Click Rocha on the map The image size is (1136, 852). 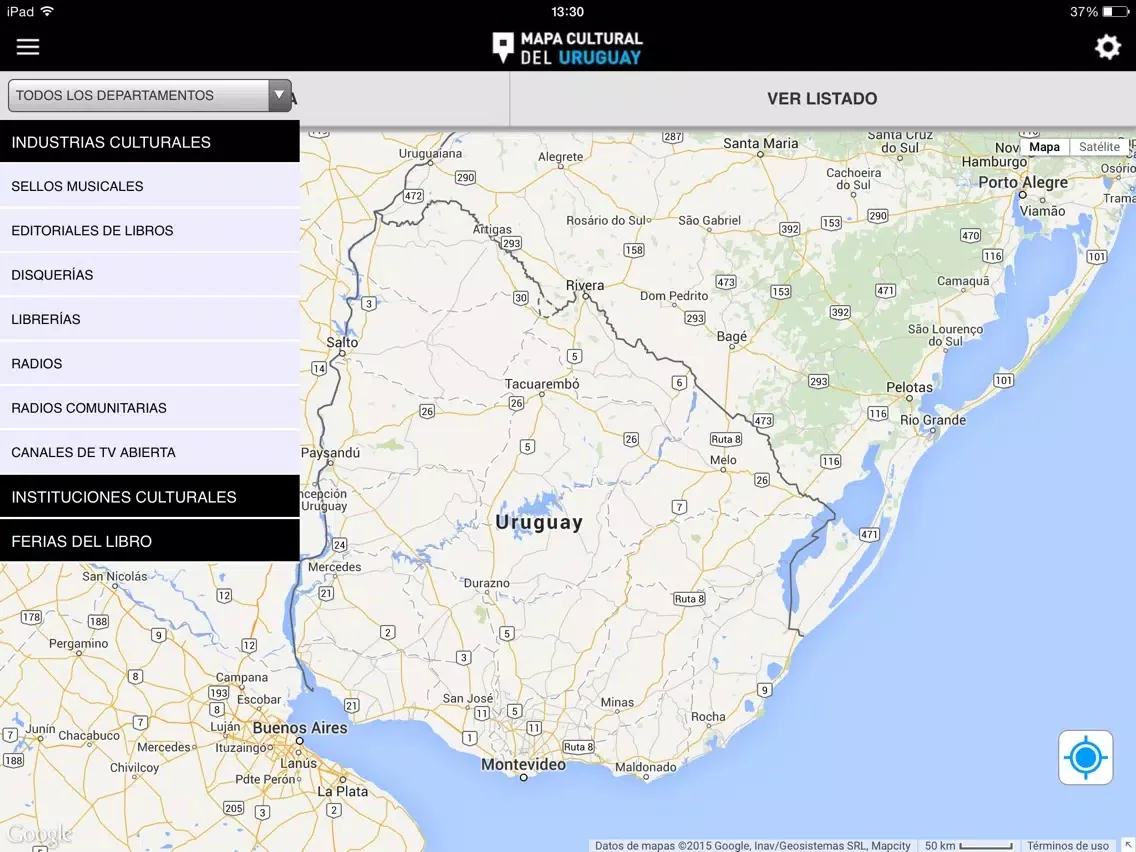click(x=708, y=717)
